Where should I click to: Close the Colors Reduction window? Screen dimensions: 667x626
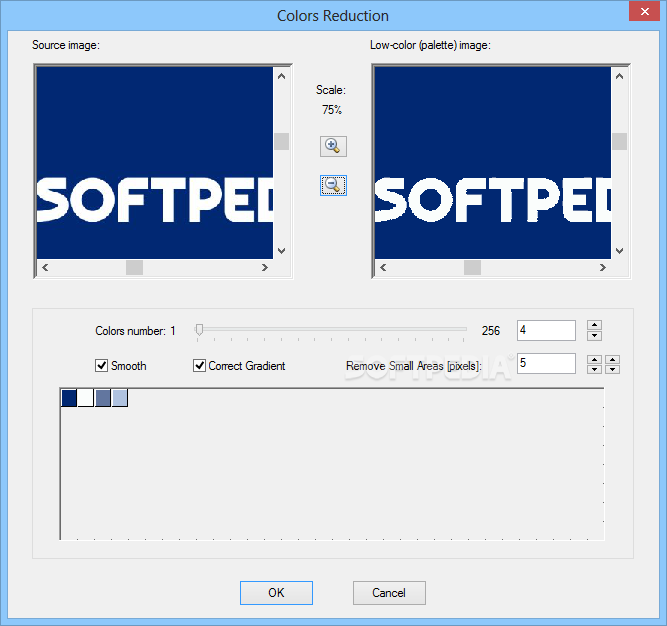pos(644,11)
